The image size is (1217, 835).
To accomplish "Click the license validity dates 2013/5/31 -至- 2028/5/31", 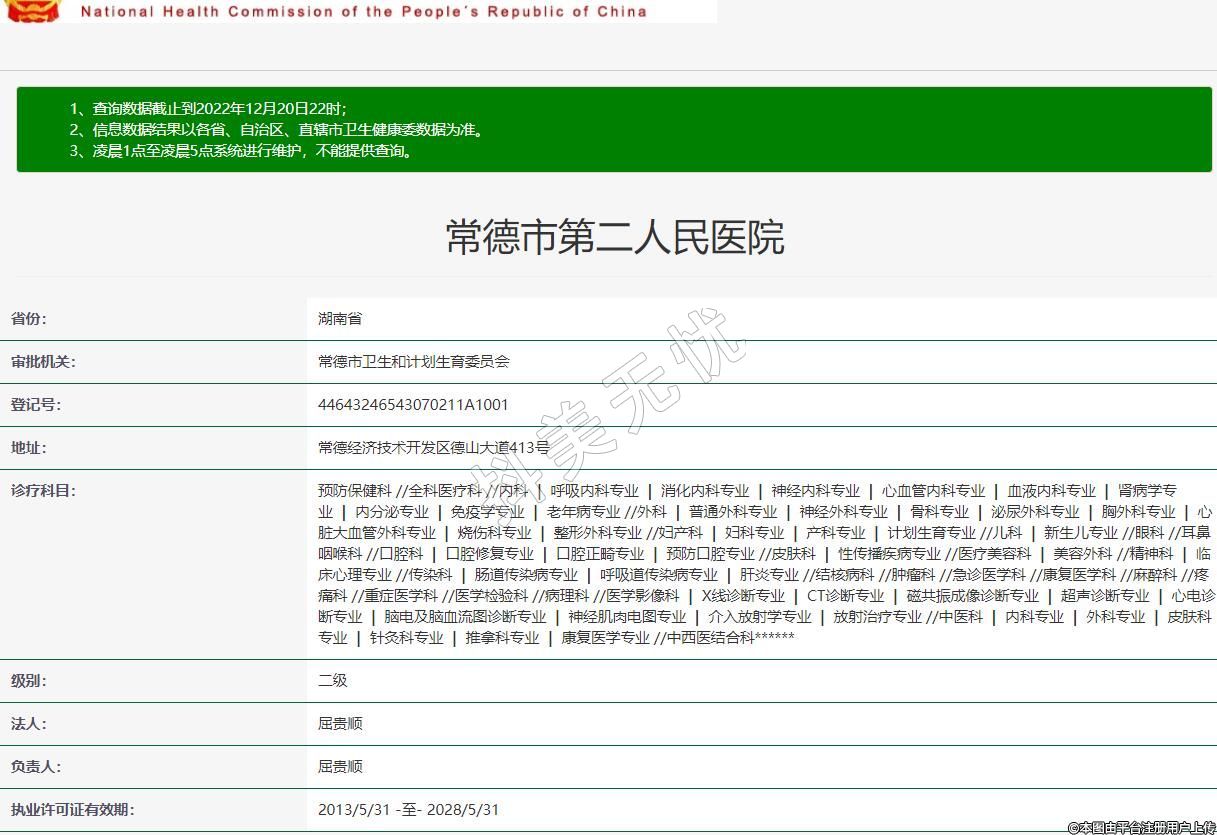I will 408,810.
